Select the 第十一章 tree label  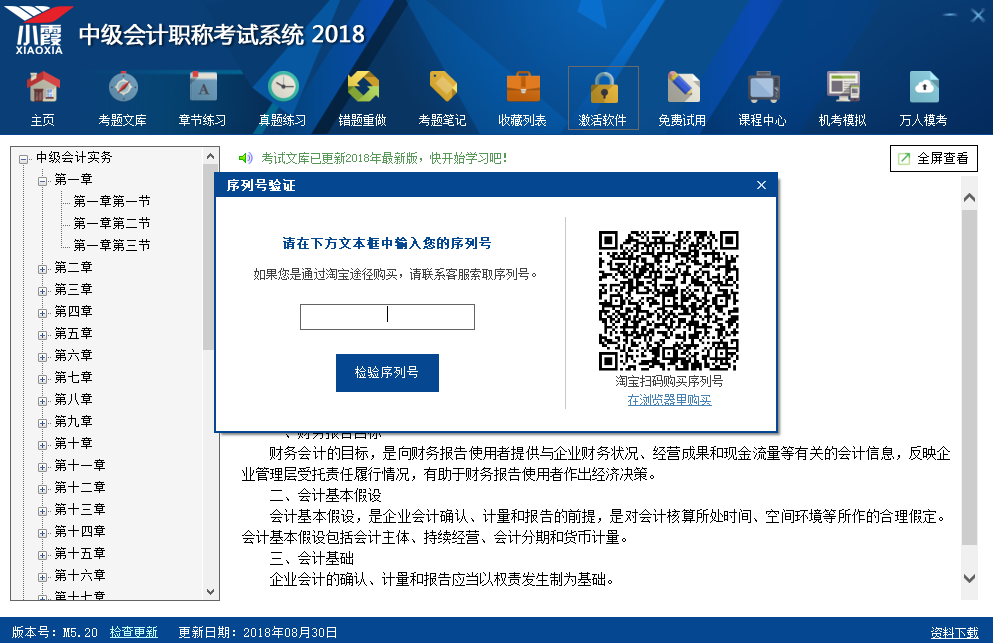[x=80, y=466]
